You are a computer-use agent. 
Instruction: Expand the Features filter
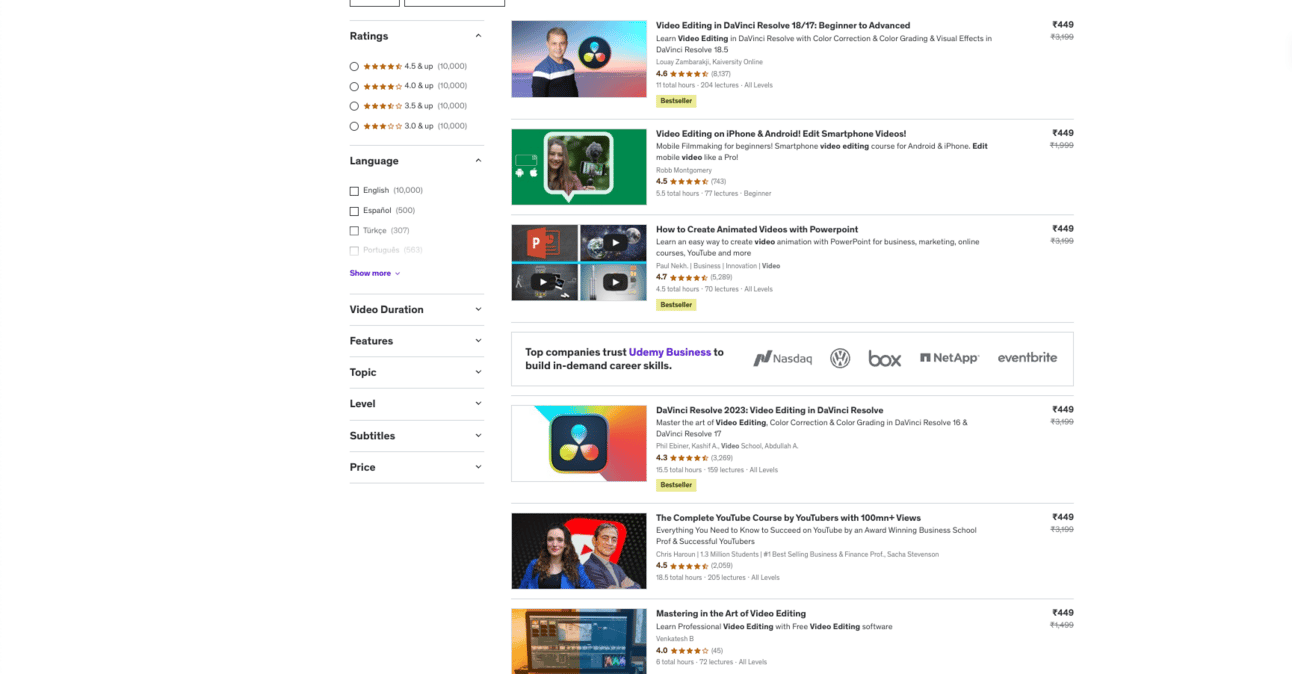click(416, 341)
